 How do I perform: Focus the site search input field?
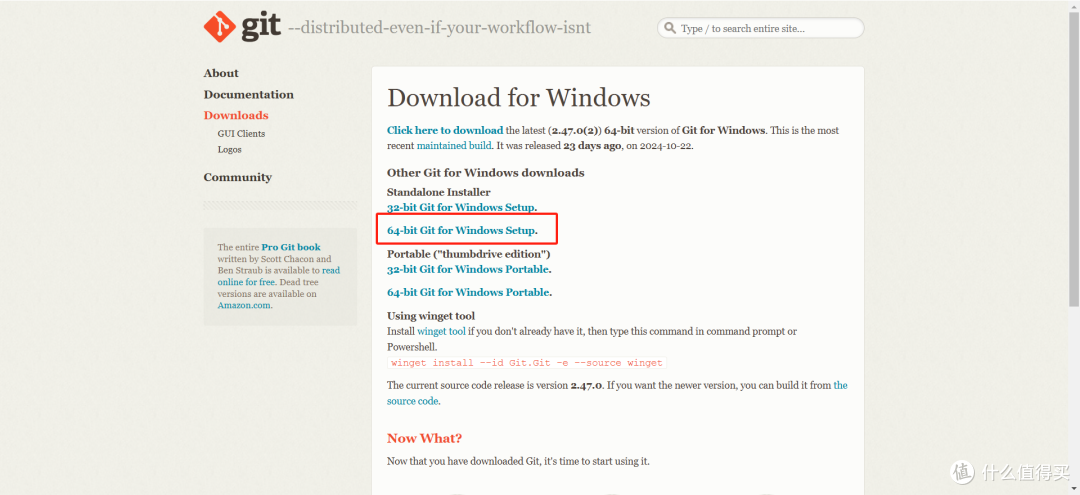[x=760, y=28]
